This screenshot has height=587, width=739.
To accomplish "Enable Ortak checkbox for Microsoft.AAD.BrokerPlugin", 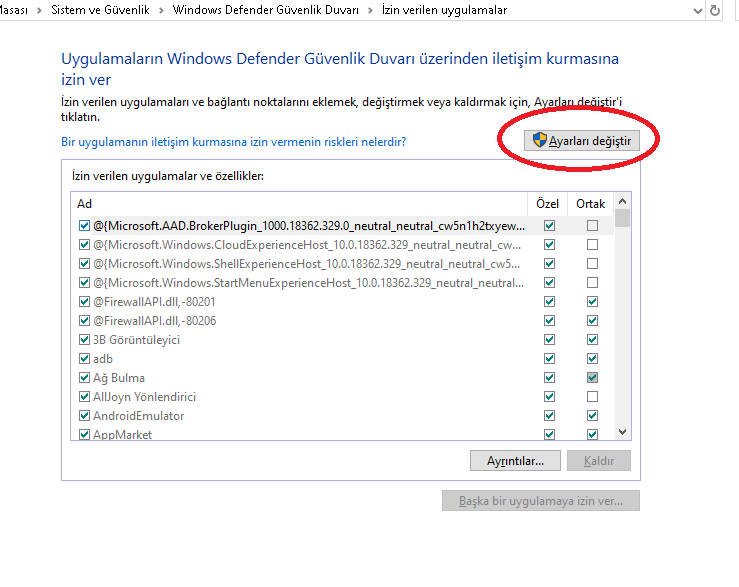I will [592, 225].
